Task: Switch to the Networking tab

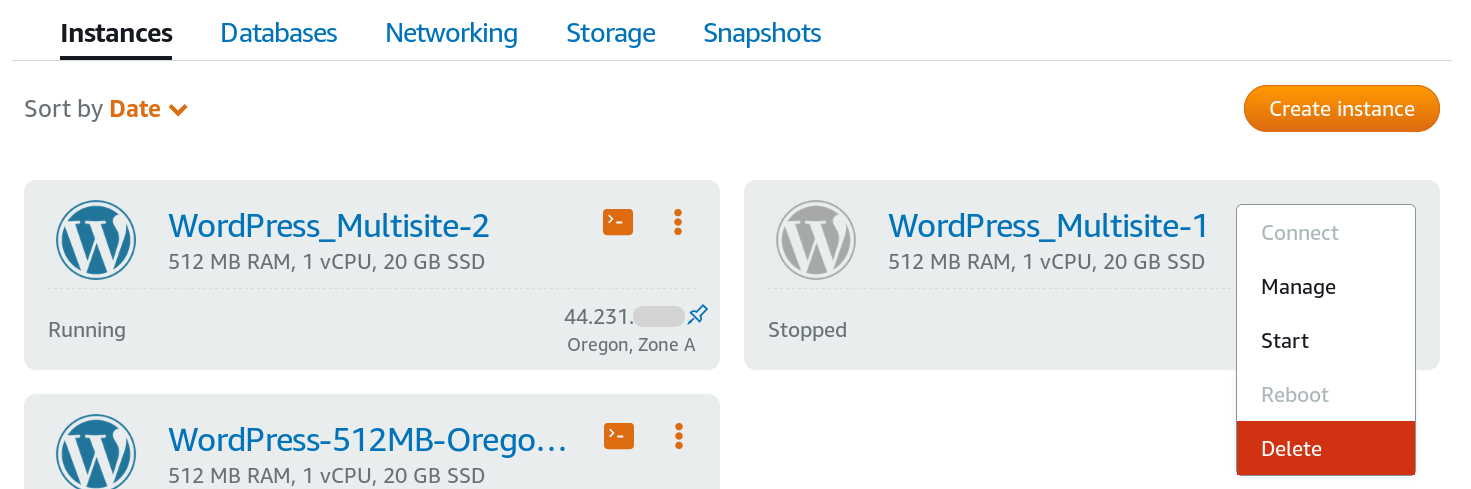Action: 452,33
